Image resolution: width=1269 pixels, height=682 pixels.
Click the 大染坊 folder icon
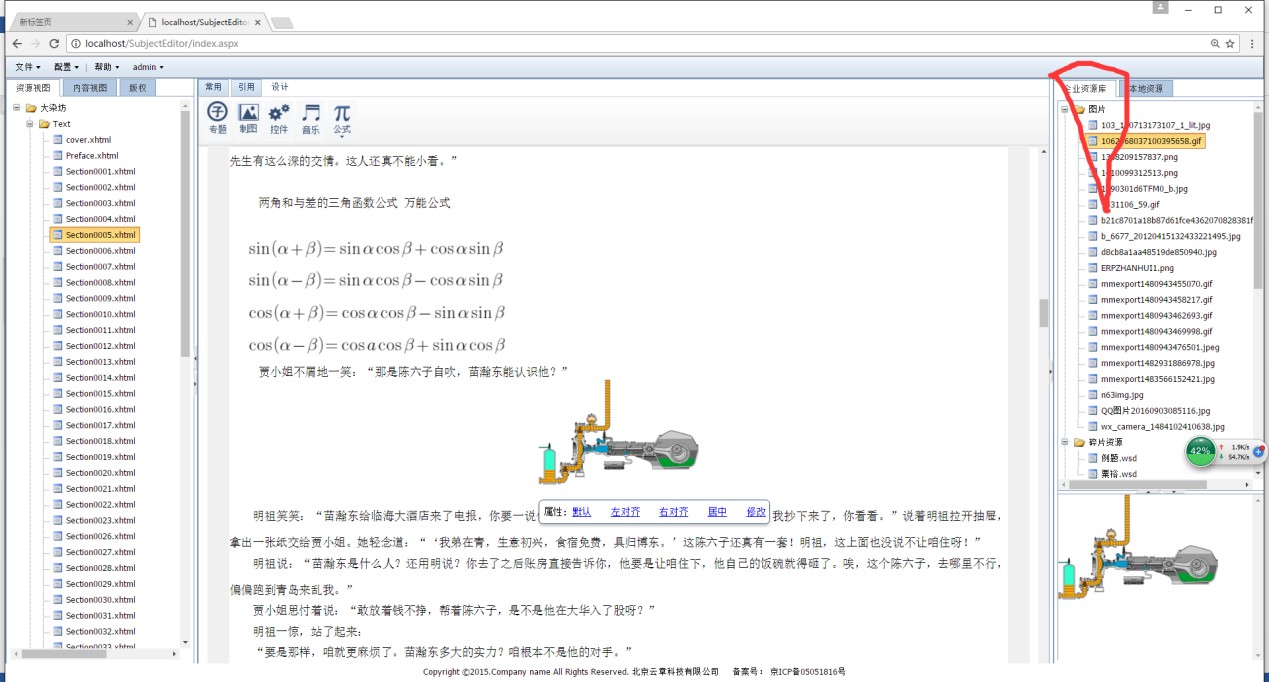point(31,108)
